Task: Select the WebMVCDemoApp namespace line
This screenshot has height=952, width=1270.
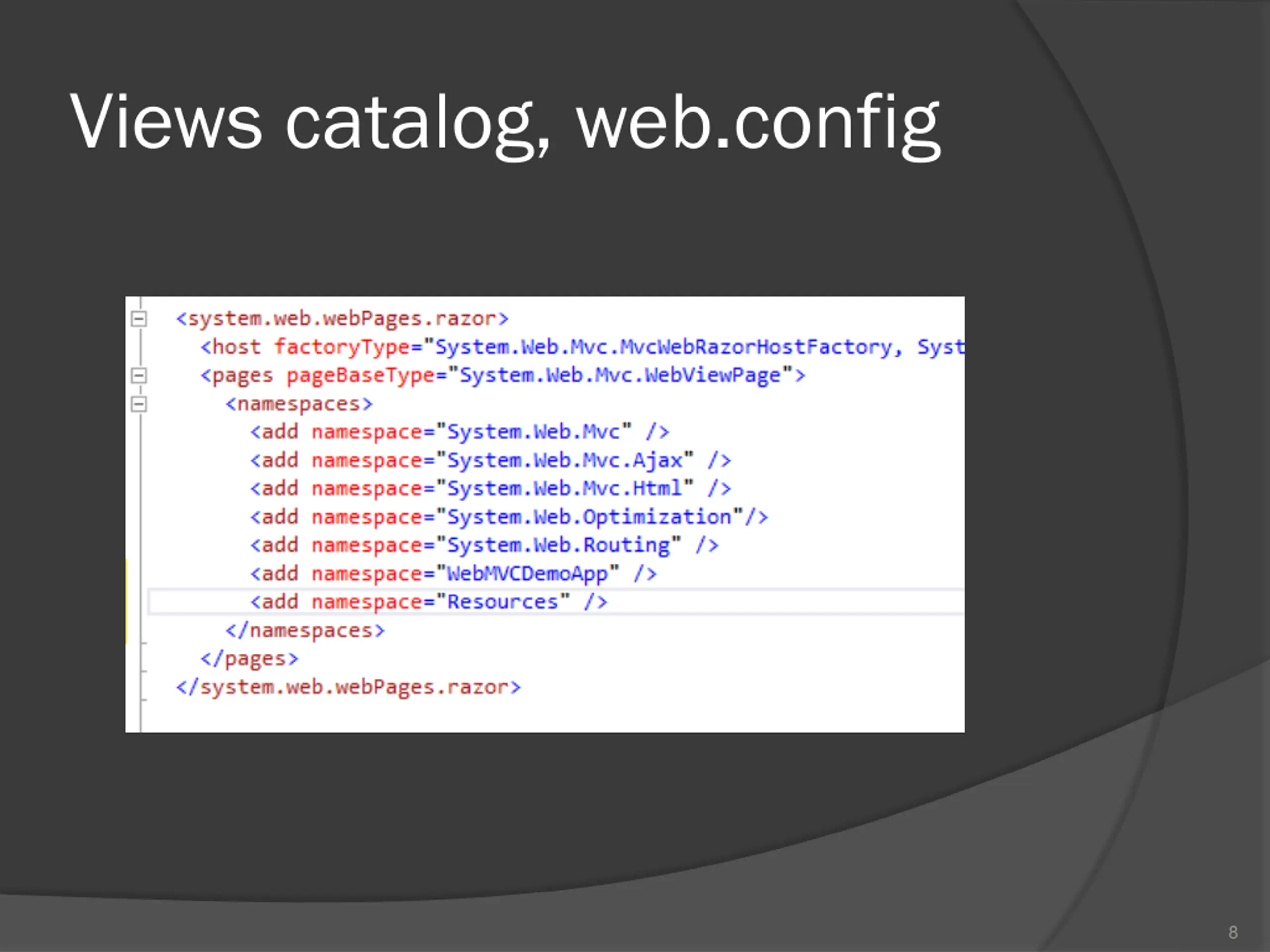Action: pos(453,574)
